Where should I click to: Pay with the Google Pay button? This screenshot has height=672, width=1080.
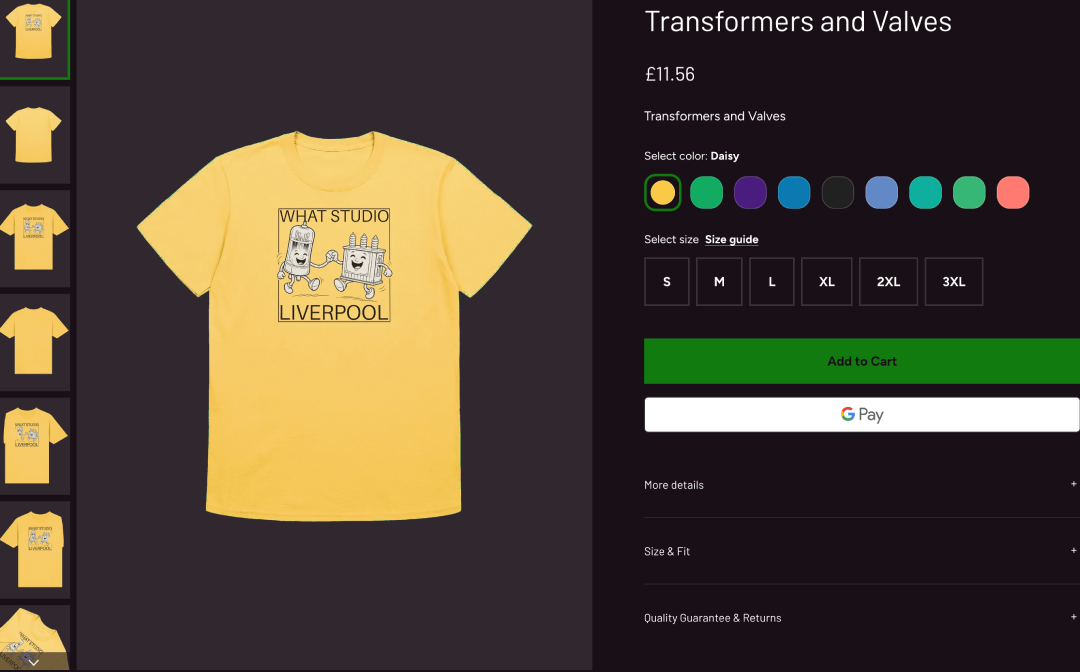coord(861,414)
